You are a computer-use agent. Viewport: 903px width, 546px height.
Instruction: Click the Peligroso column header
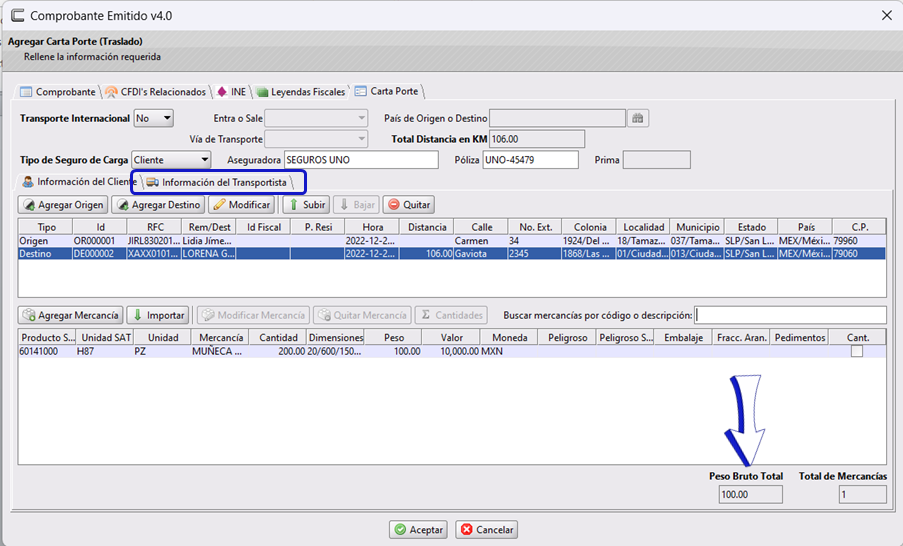pyautogui.click(x=567, y=338)
